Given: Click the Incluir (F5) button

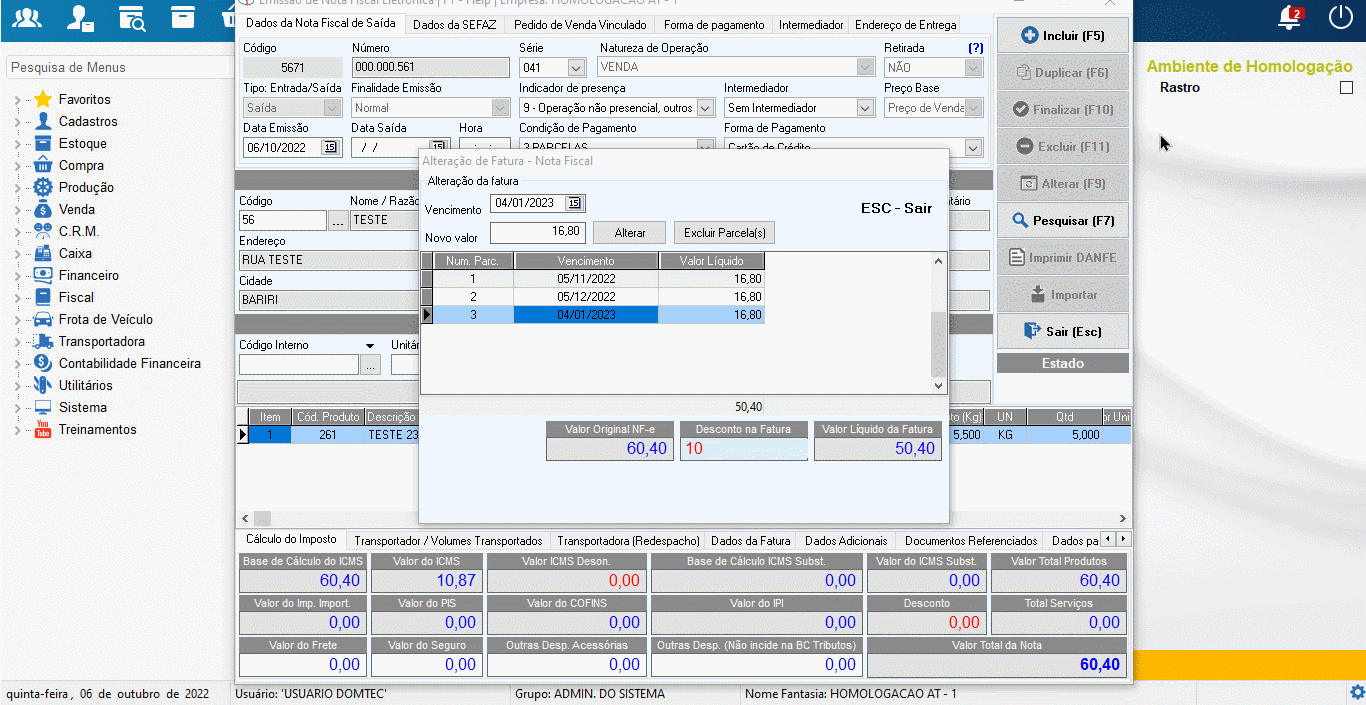Looking at the screenshot, I should (x=1063, y=36).
